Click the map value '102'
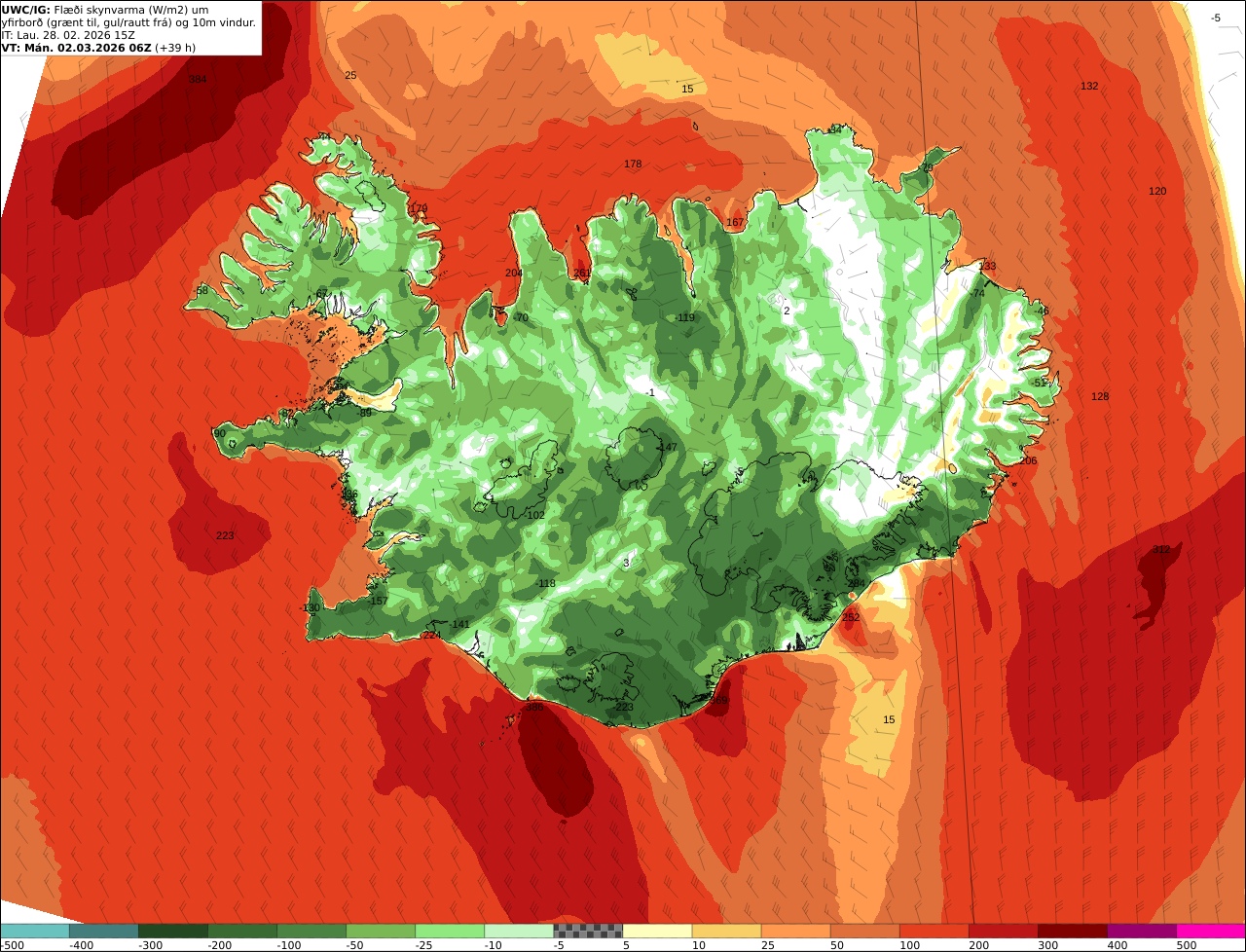Viewport: 1246px width, 952px height. pyautogui.click(x=535, y=515)
